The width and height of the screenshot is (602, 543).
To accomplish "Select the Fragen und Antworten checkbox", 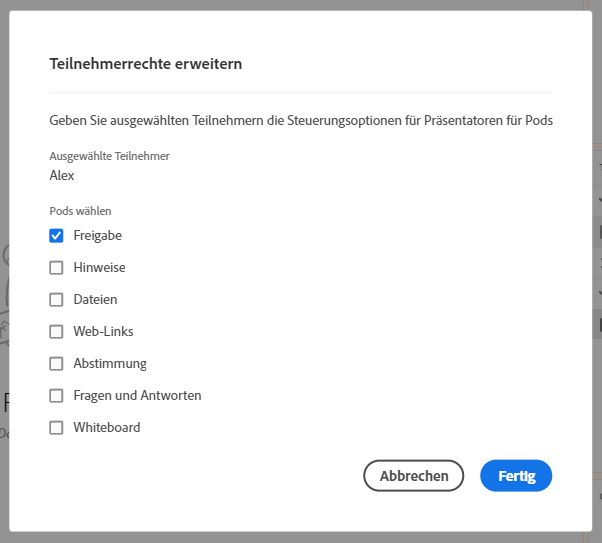I will point(57,396).
